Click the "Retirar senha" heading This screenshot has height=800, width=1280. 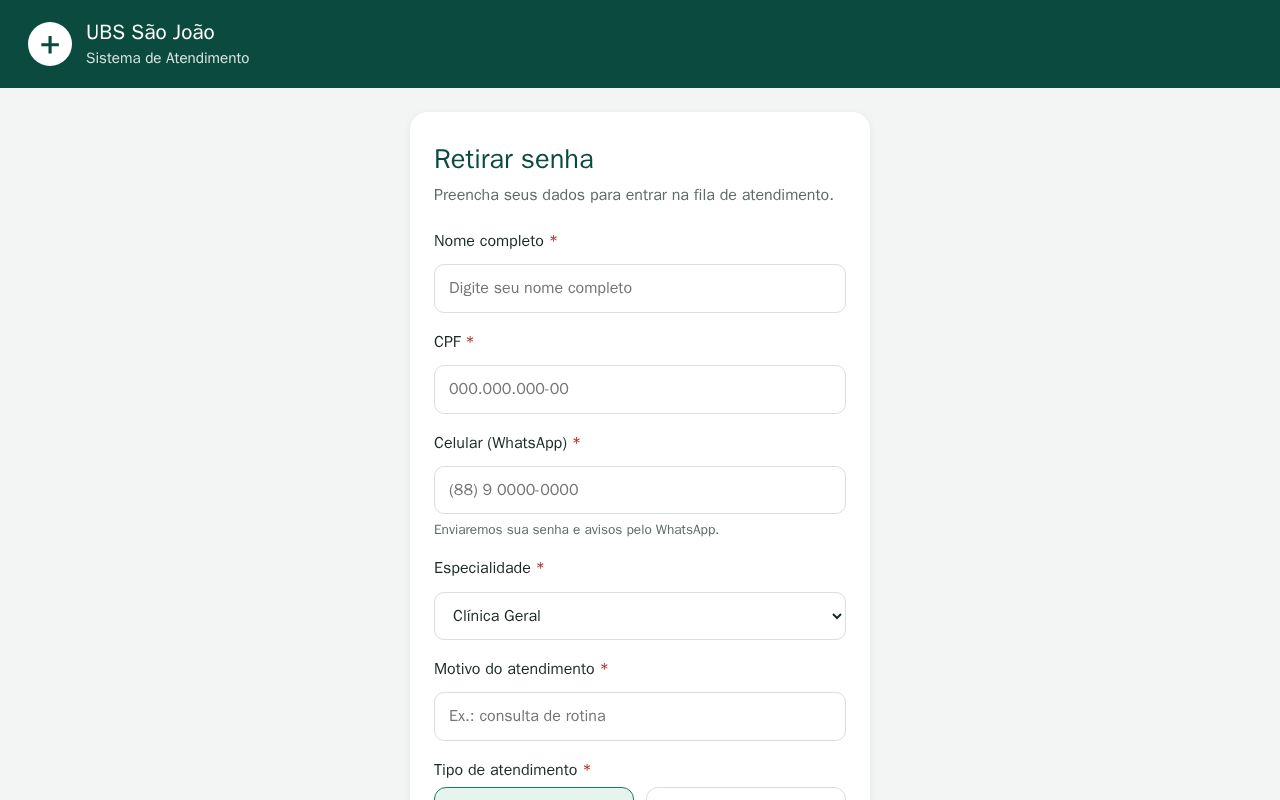click(x=514, y=159)
